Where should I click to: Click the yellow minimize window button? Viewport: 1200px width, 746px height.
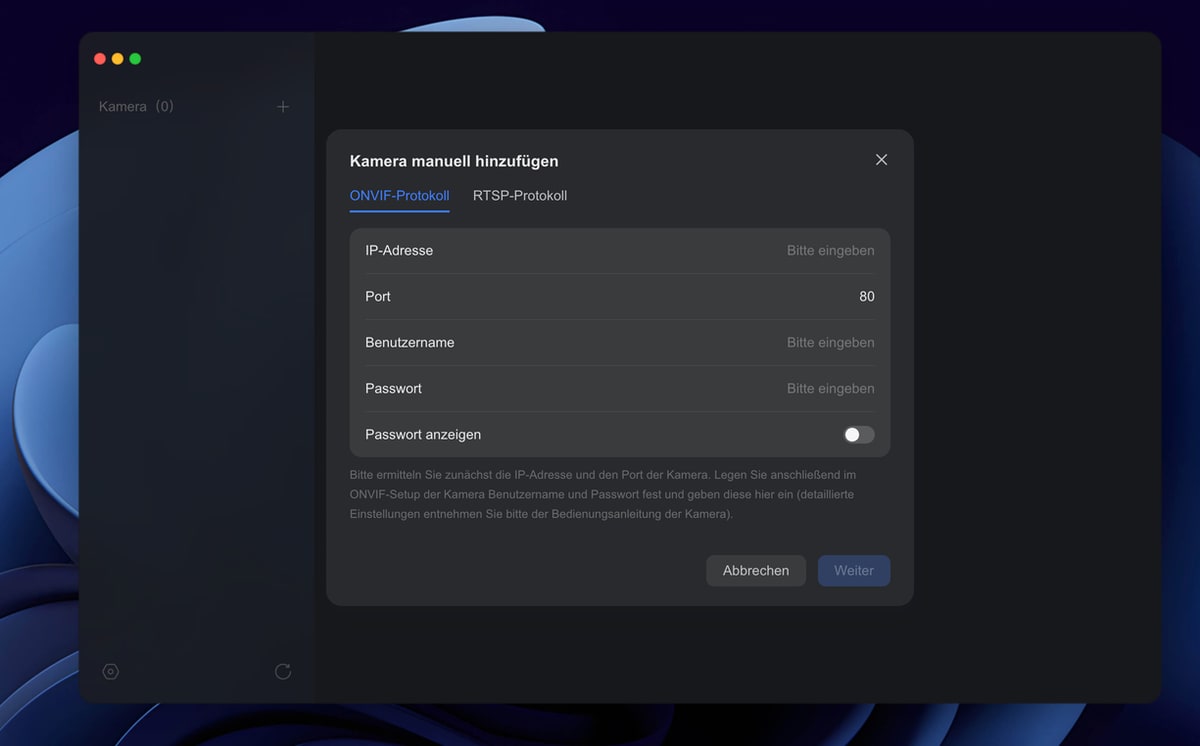tap(117, 59)
